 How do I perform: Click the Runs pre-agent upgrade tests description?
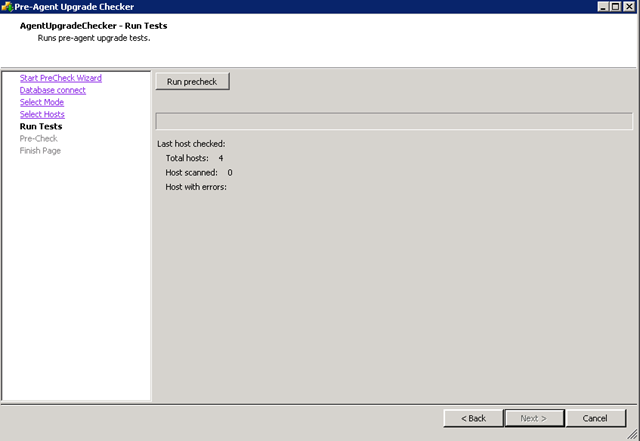(94, 38)
